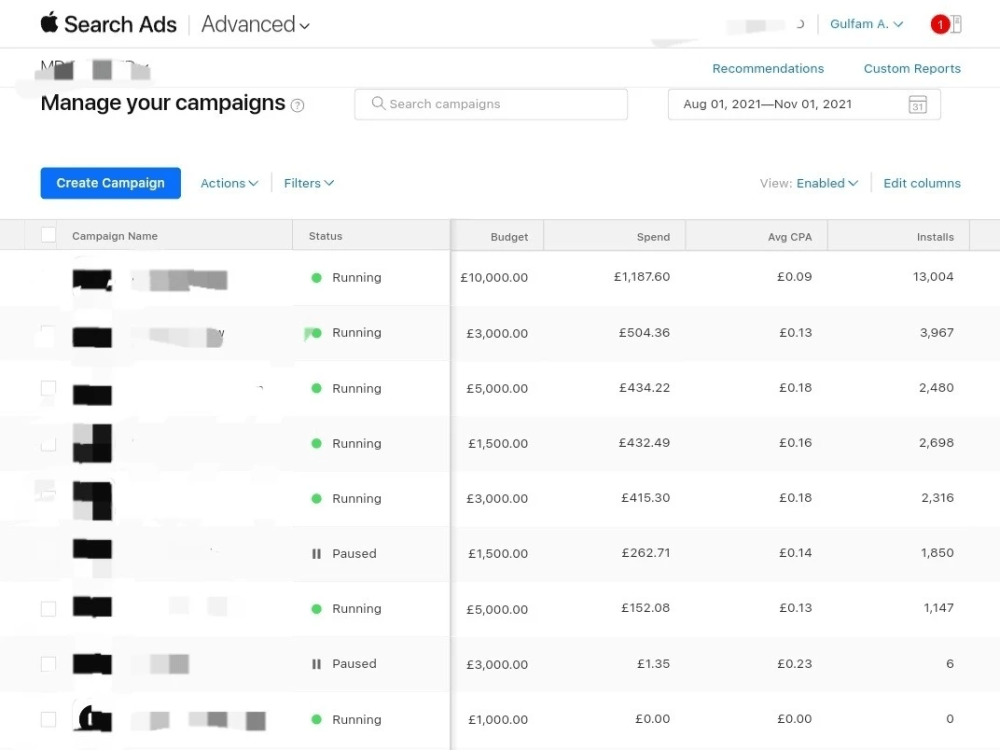Expand the Filters dropdown
This screenshot has width=1000, height=750.
click(x=309, y=183)
